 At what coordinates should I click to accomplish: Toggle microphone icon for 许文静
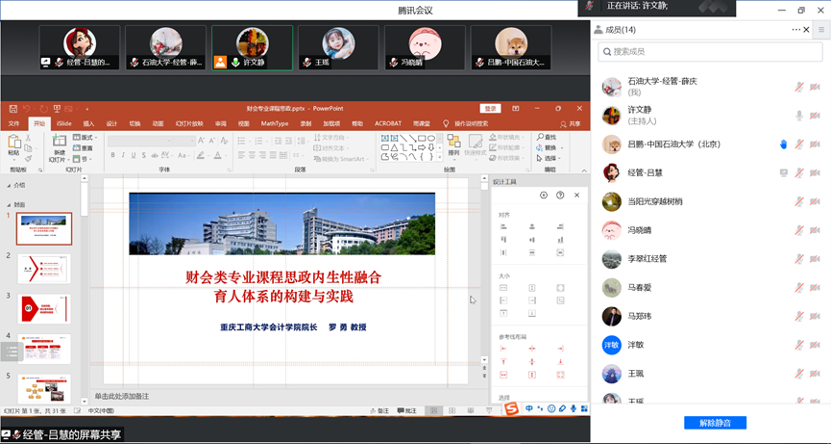[x=800, y=115]
